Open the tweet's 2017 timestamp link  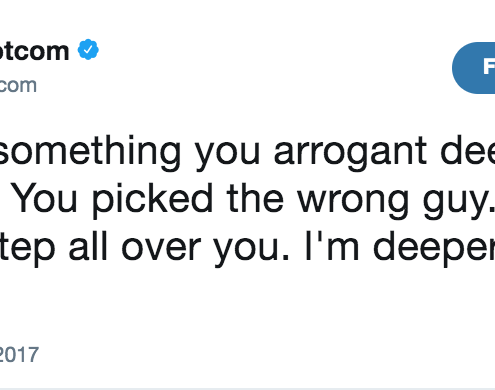[x=19, y=354]
